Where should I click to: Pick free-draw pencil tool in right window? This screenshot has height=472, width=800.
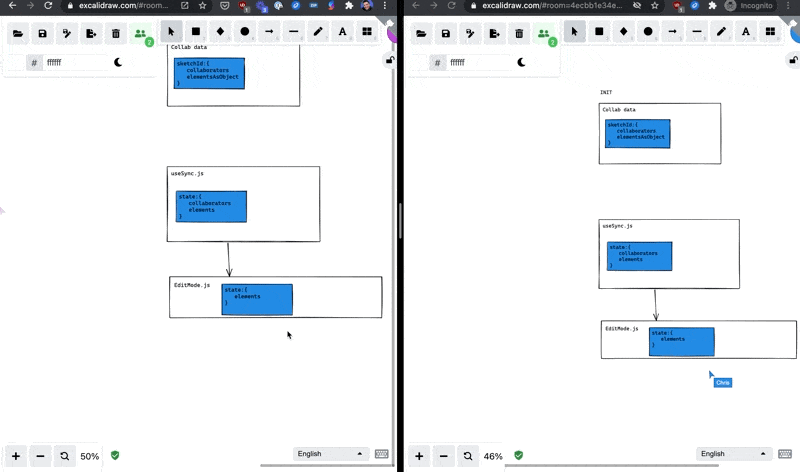(x=721, y=32)
